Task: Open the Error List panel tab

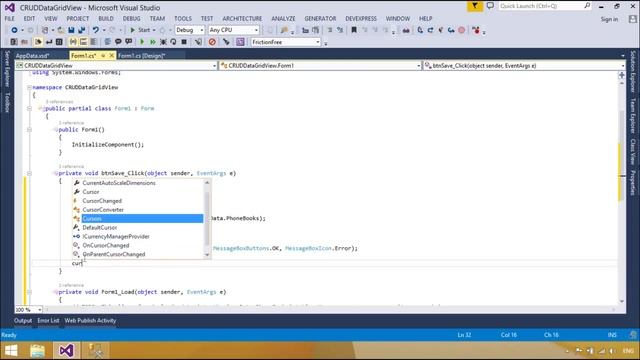Action: [48, 321]
